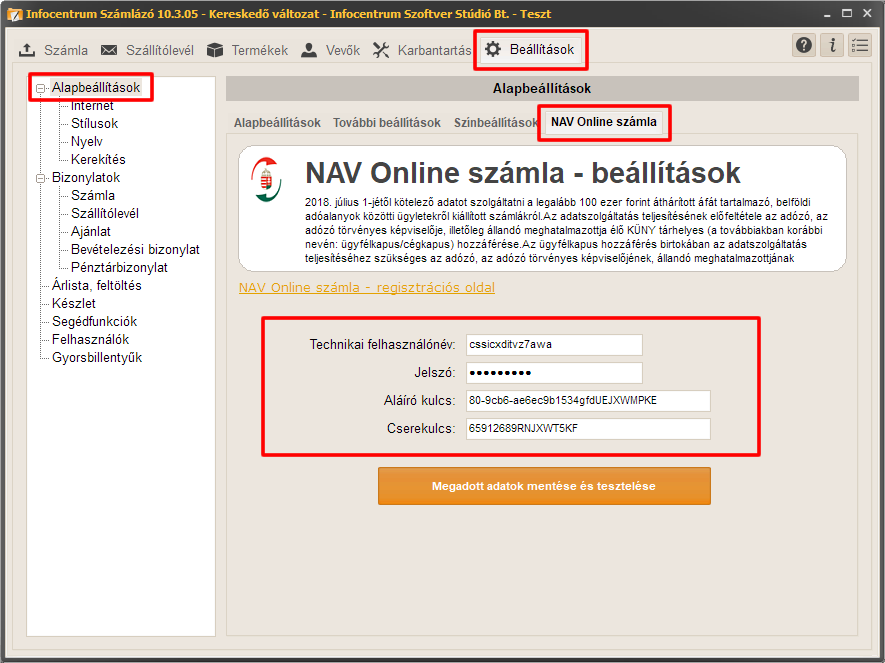This screenshot has height=663, width=885.
Task: Open the Számla upload icon
Action: tap(27, 50)
